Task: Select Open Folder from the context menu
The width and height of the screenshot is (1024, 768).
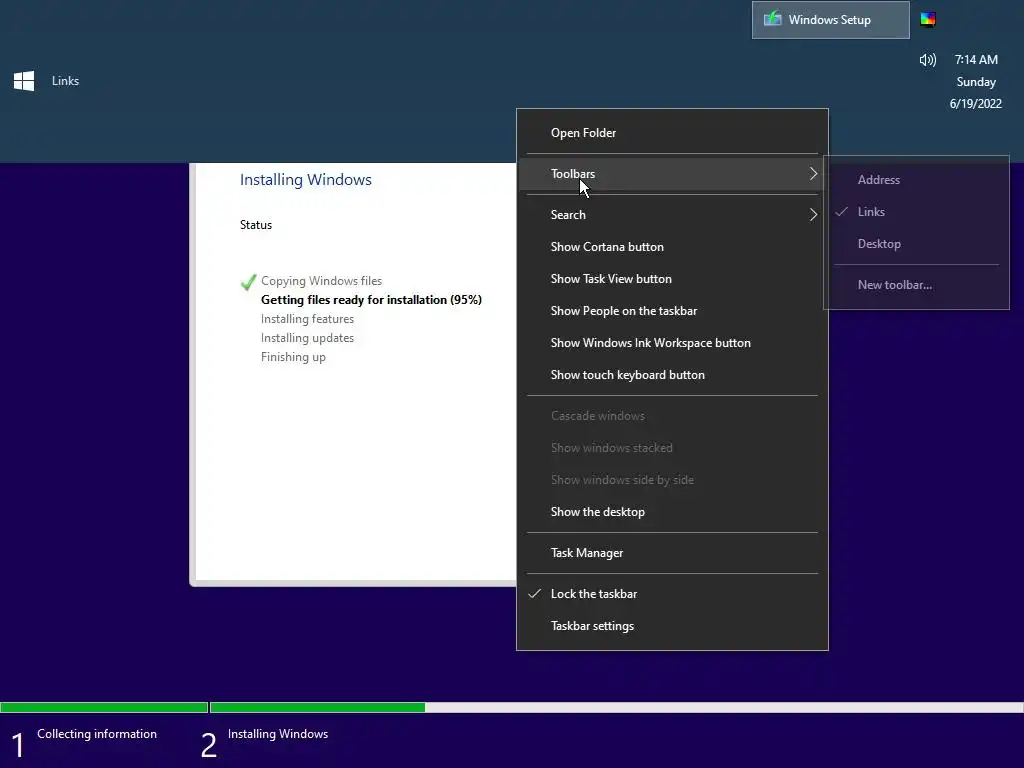Action: pos(672,133)
